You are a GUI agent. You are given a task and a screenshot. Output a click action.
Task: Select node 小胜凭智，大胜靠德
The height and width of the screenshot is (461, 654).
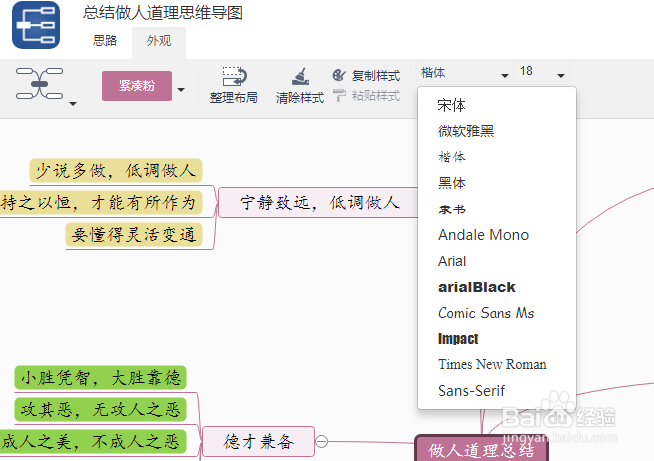101,378
